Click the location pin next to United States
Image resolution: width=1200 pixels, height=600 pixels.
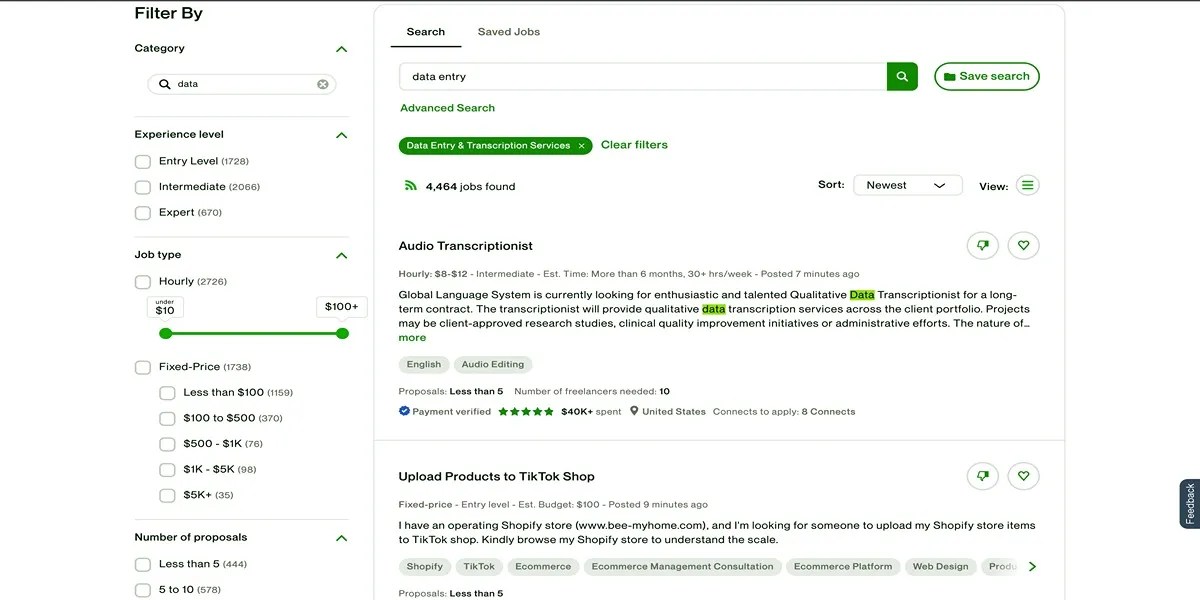(634, 410)
